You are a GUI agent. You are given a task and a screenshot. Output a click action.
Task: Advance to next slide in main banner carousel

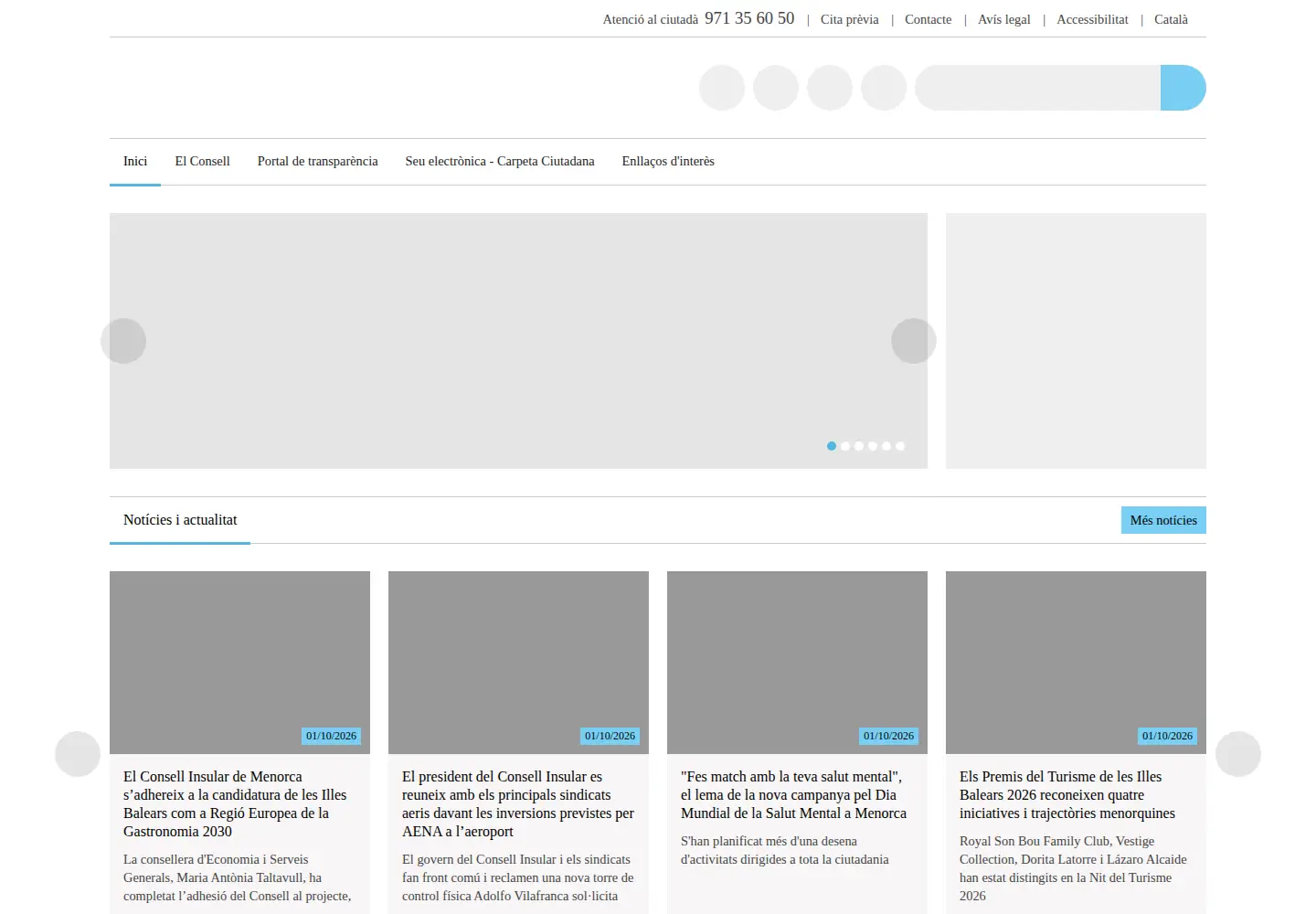click(x=914, y=341)
